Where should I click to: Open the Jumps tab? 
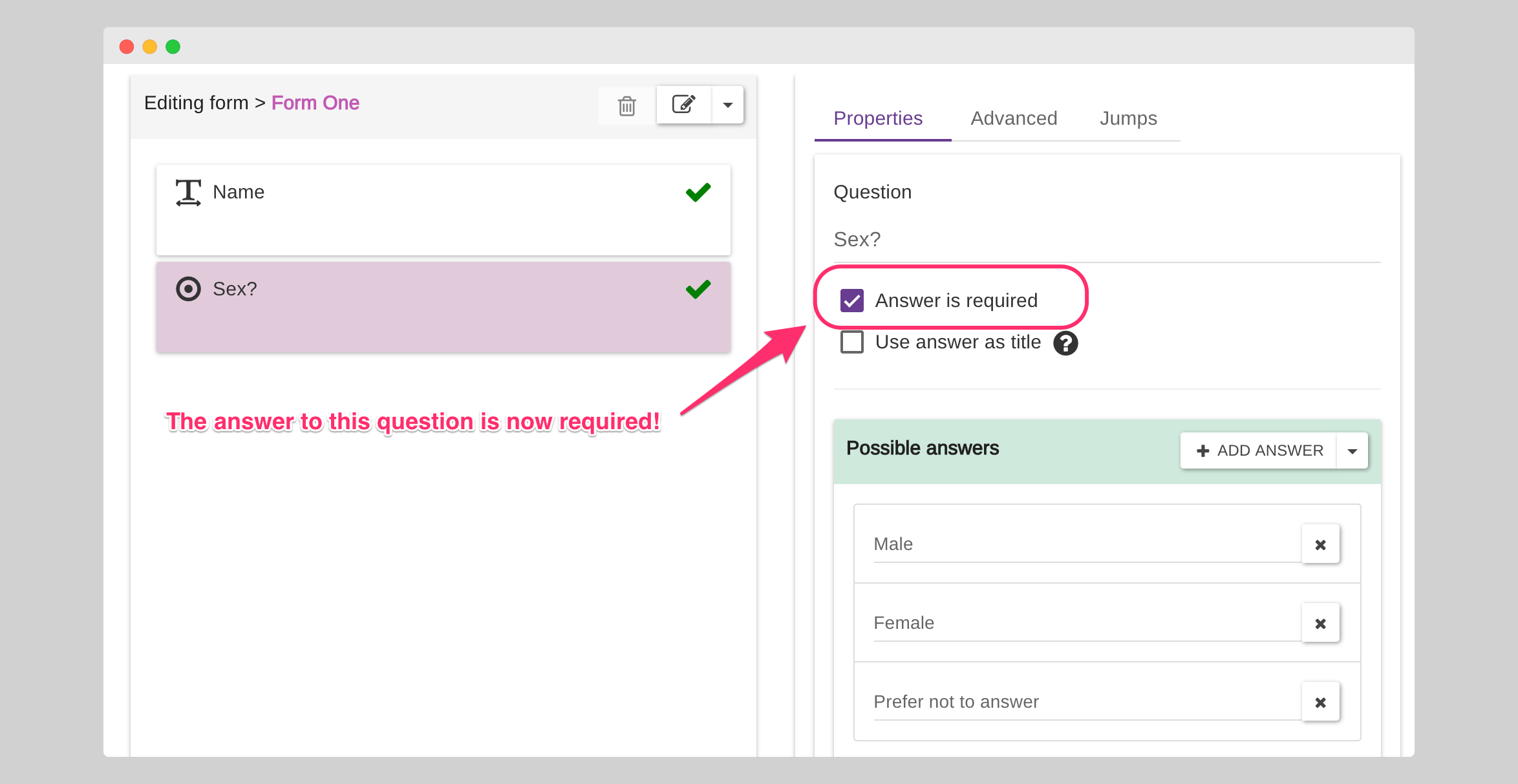[1128, 118]
